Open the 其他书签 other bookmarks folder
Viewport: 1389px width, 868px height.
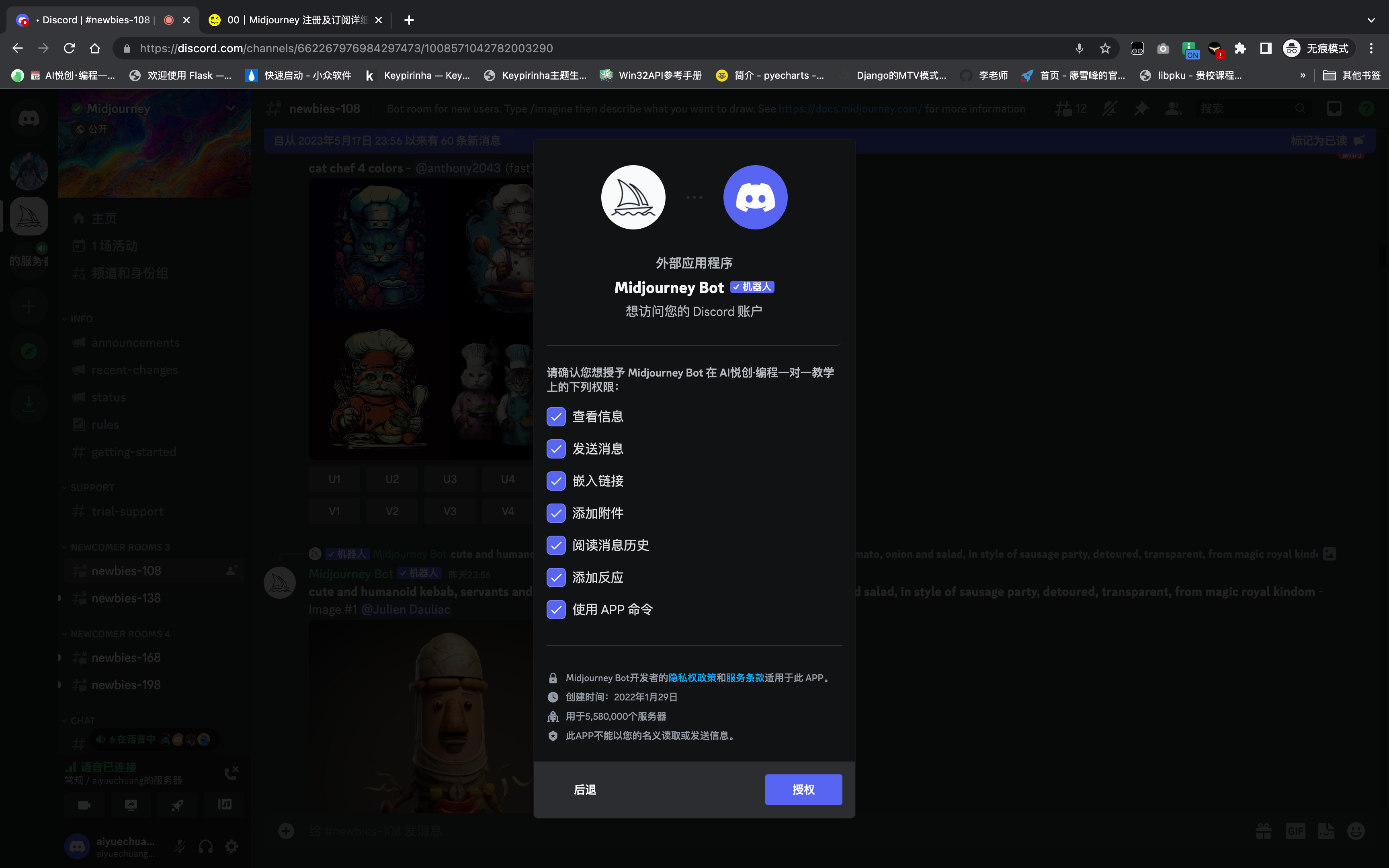pos(1352,75)
